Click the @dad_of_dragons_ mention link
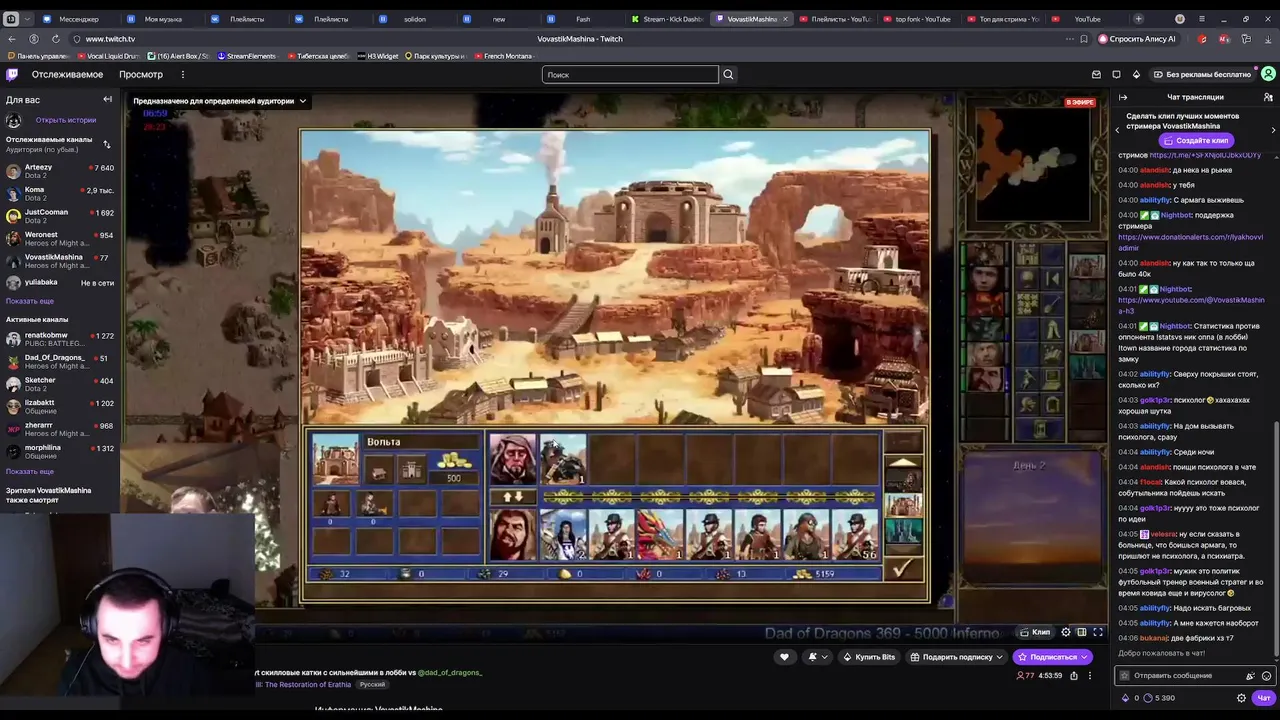 (x=450, y=673)
